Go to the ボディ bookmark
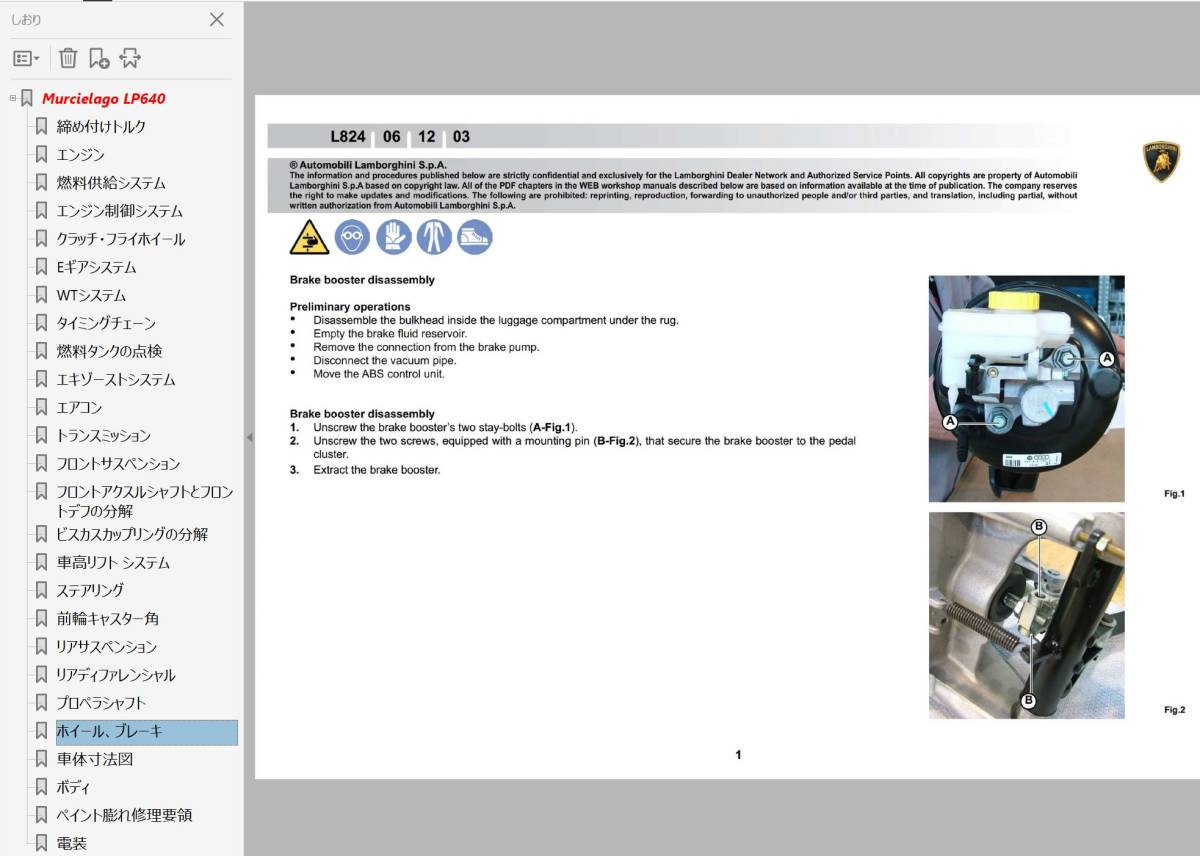 pos(74,787)
